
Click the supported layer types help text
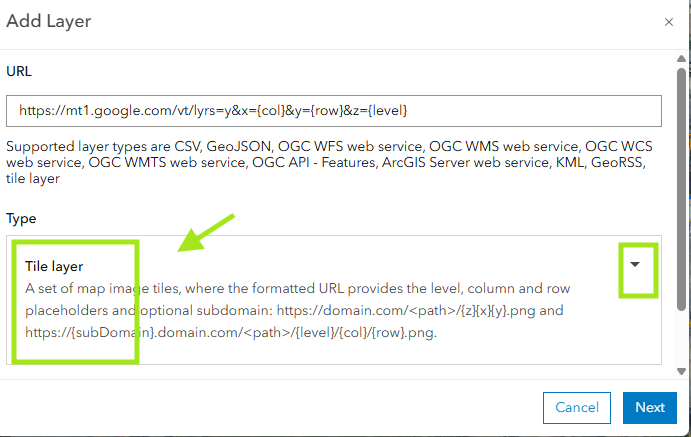pyautogui.click(x=329, y=162)
